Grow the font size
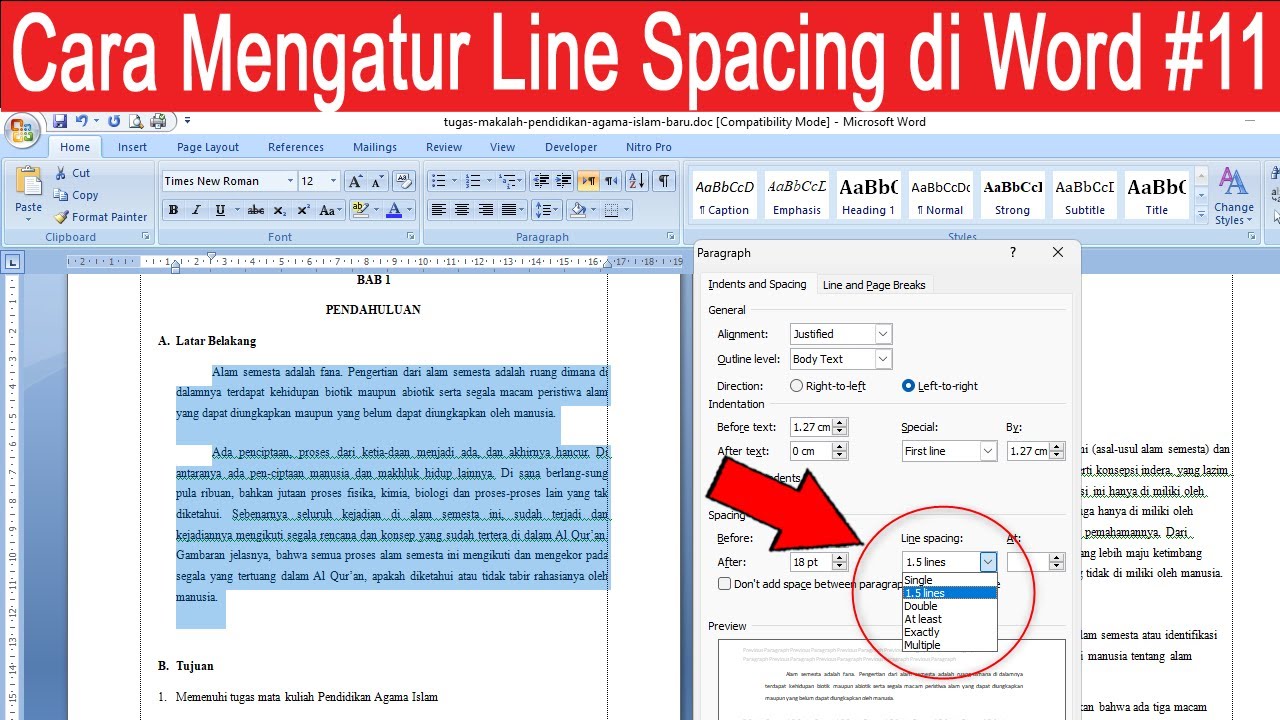1280x720 pixels. pos(355,181)
